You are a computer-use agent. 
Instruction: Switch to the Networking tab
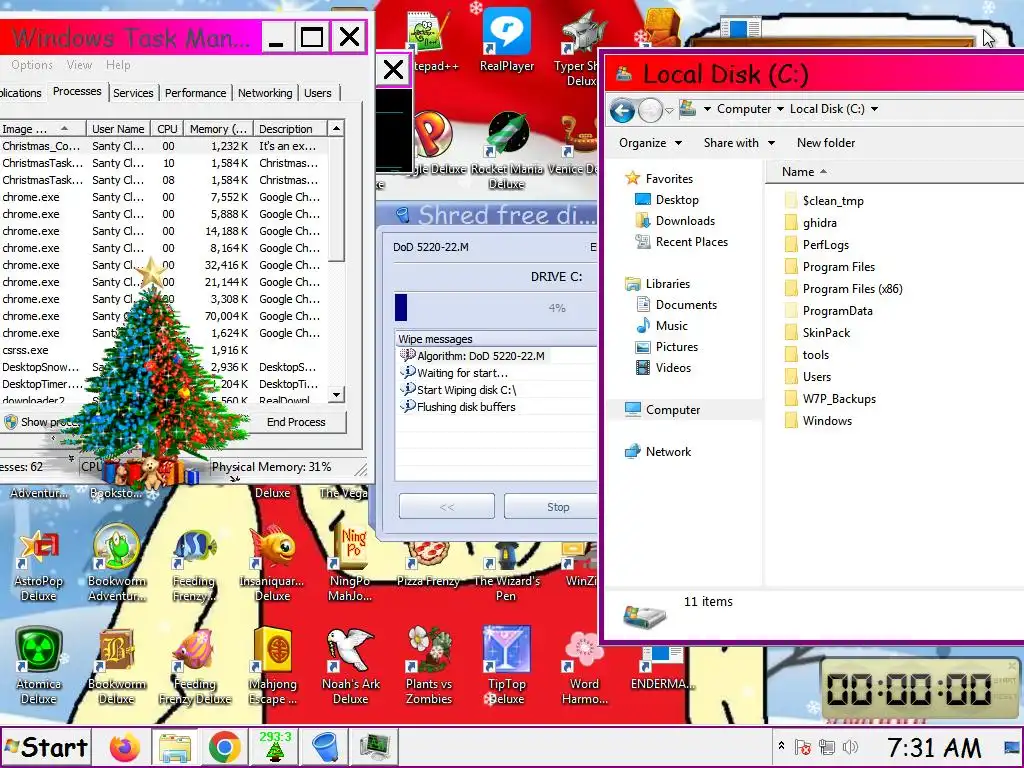click(x=265, y=93)
